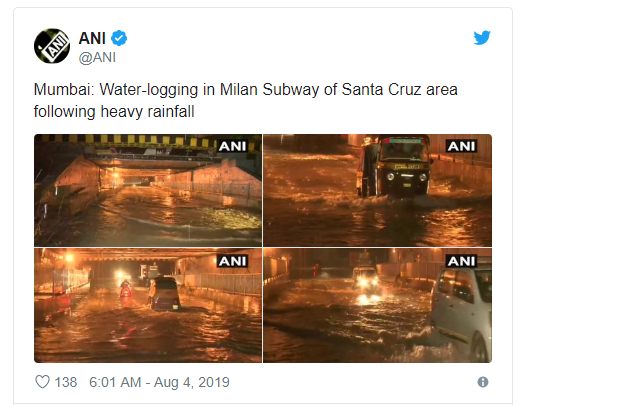Viewport: 633px width, 405px height.
Task: Click the 138 likes count
Action: [x=66, y=382]
